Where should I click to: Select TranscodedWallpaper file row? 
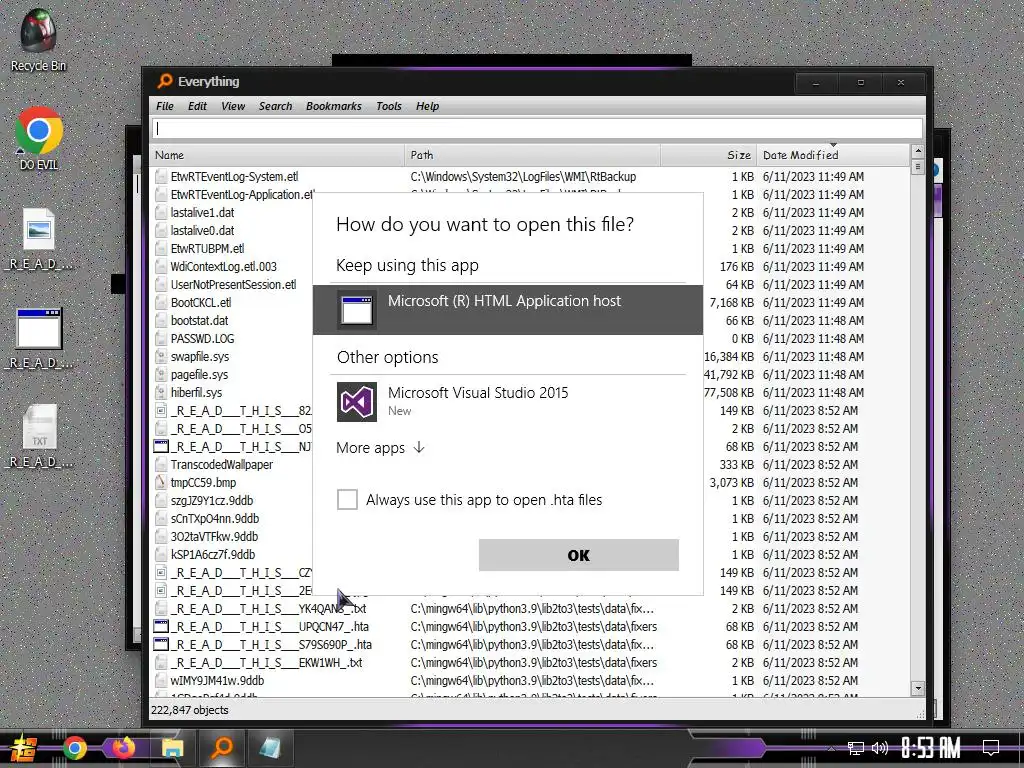tap(530, 464)
